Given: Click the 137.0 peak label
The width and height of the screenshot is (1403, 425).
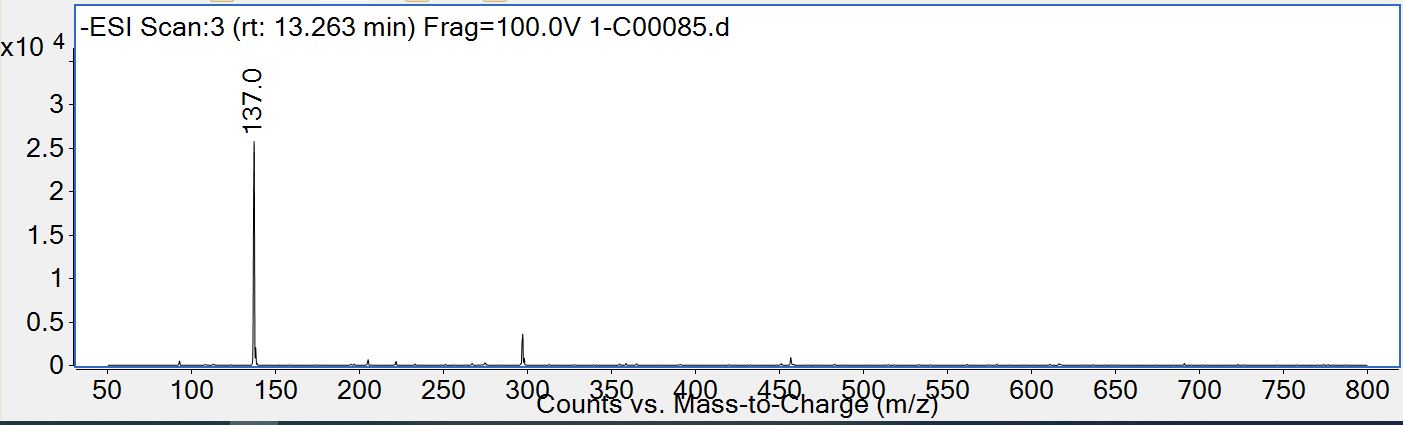Looking at the screenshot, I should coord(252,102).
